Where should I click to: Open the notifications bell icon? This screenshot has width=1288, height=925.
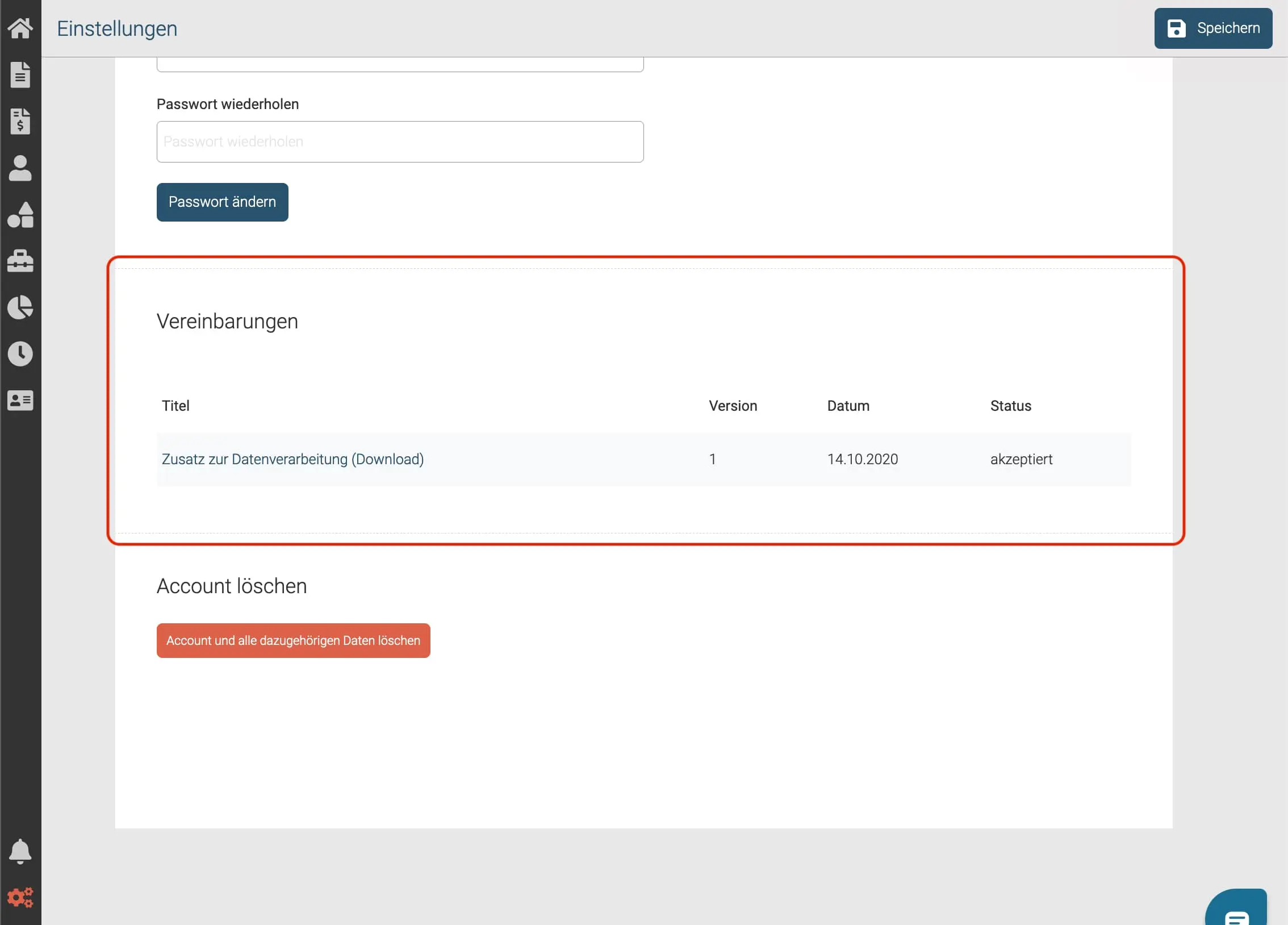tap(20, 851)
